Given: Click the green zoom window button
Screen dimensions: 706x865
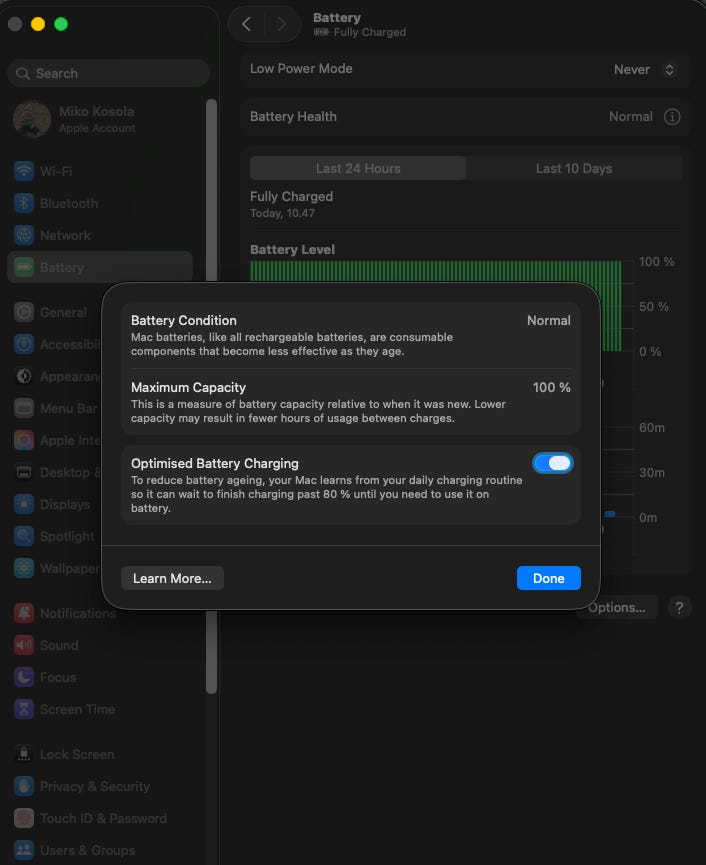Looking at the screenshot, I should pyautogui.click(x=61, y=24).
